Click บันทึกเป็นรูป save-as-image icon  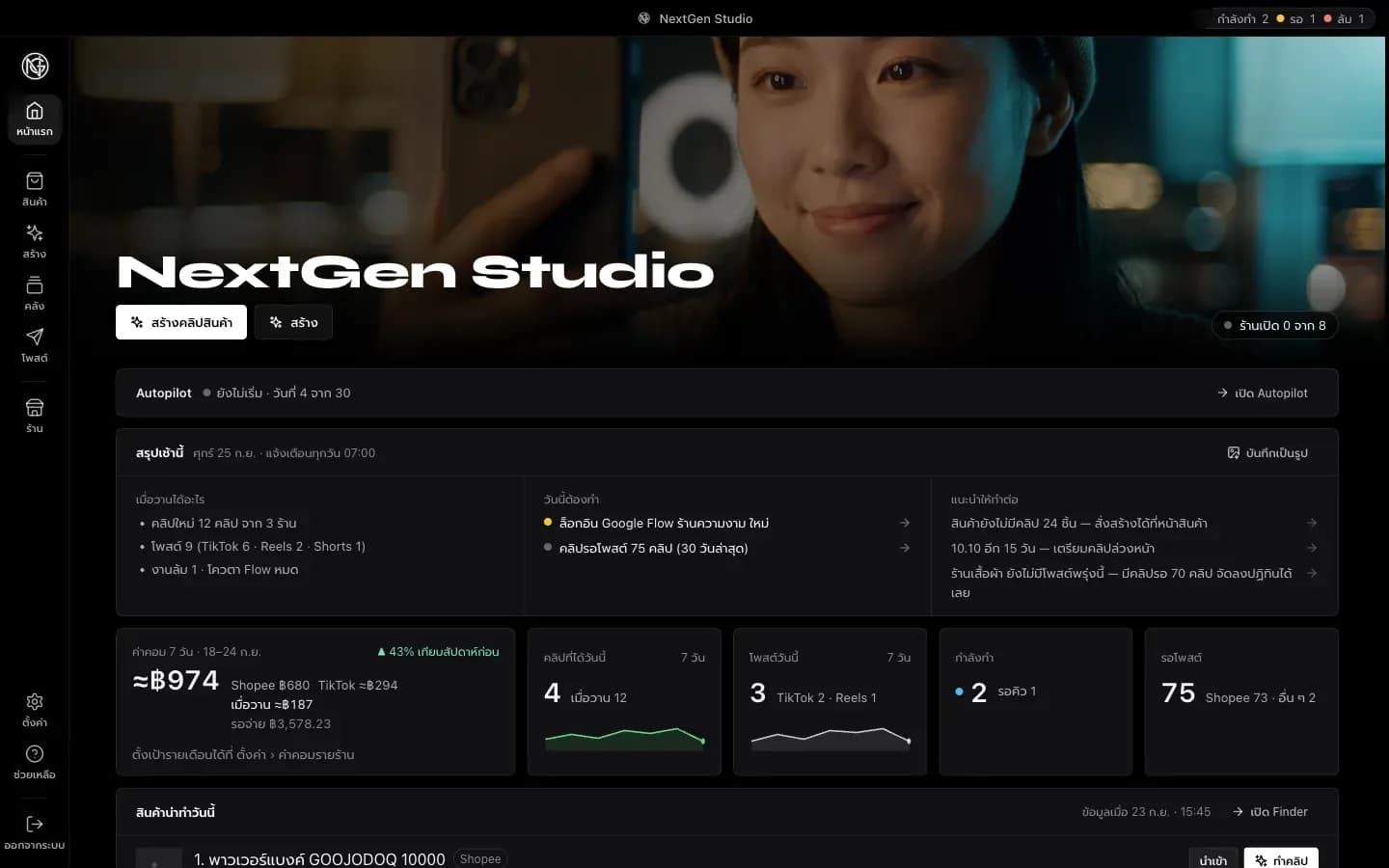1267,452
